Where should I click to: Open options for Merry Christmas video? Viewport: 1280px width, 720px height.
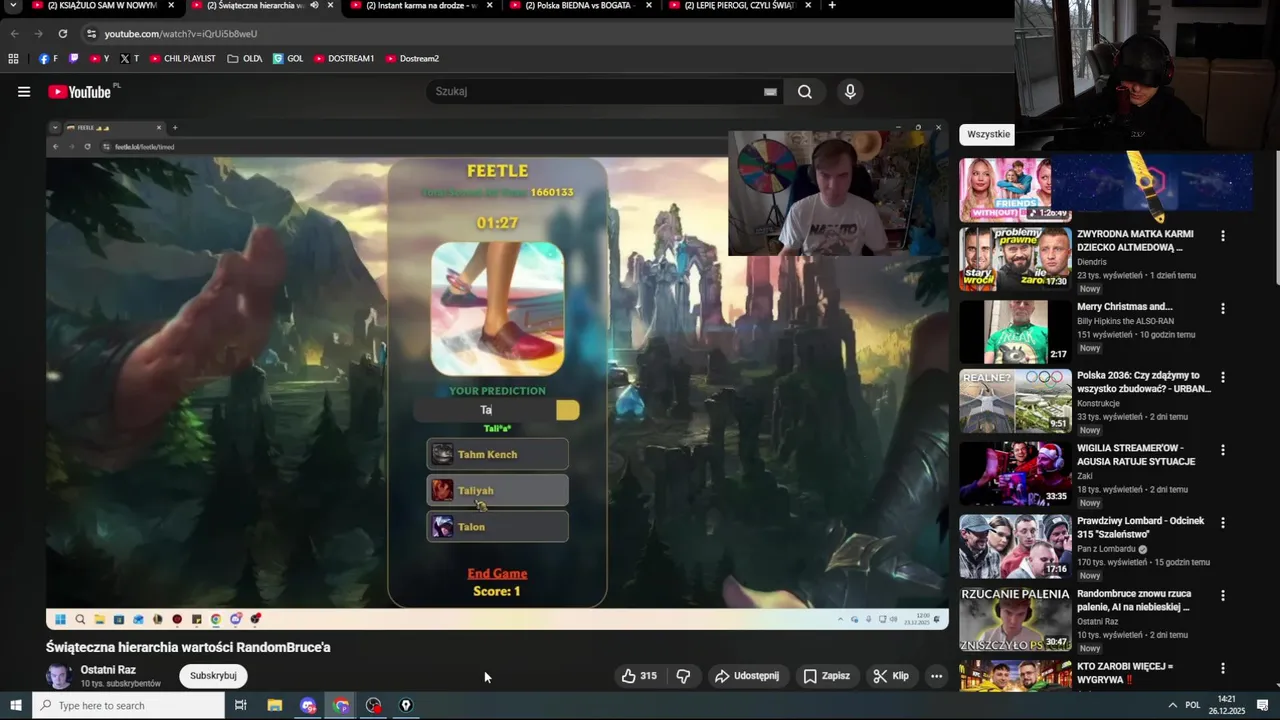coord(1222,309)
